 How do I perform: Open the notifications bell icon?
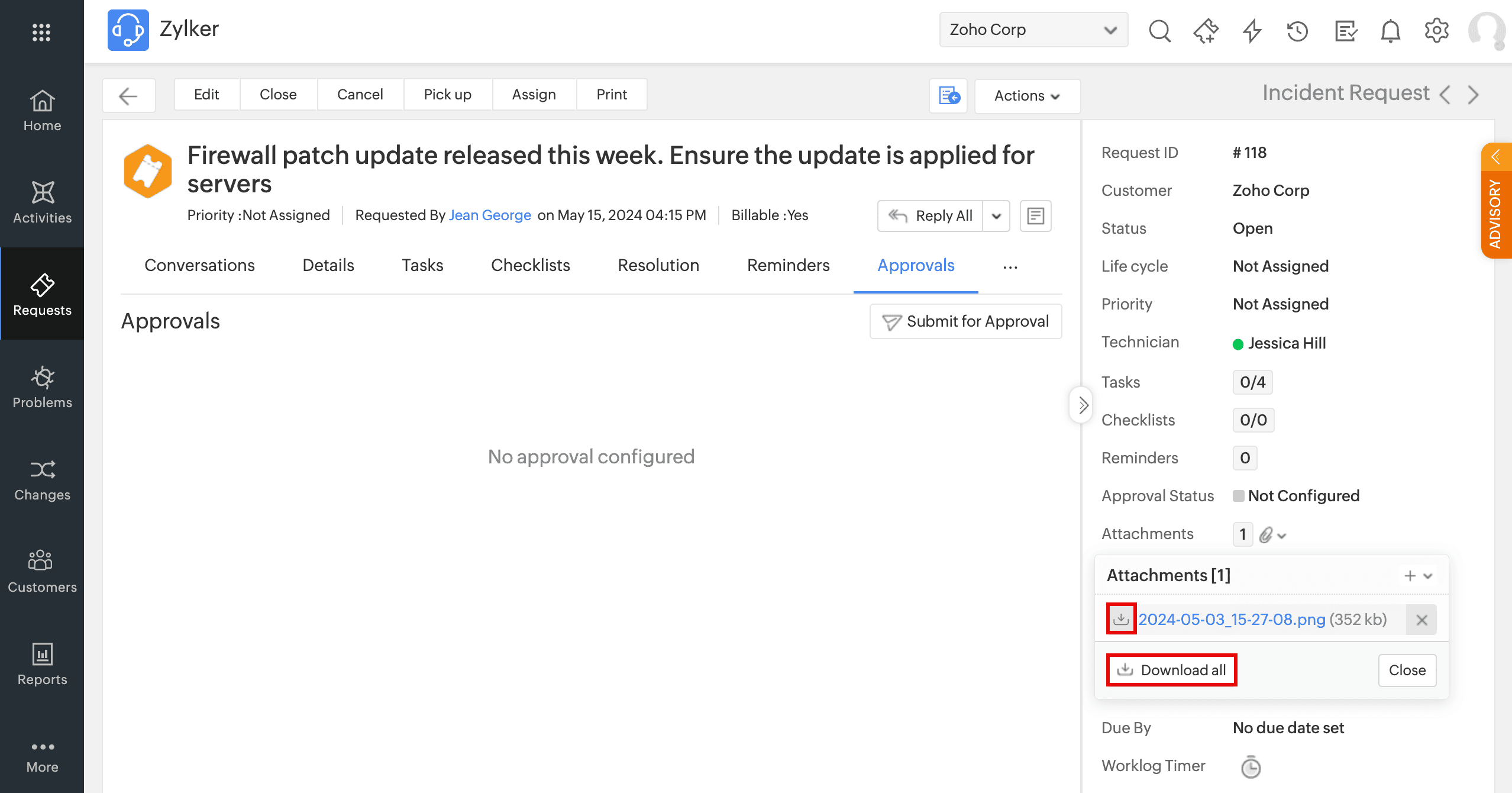point(1390,31)
